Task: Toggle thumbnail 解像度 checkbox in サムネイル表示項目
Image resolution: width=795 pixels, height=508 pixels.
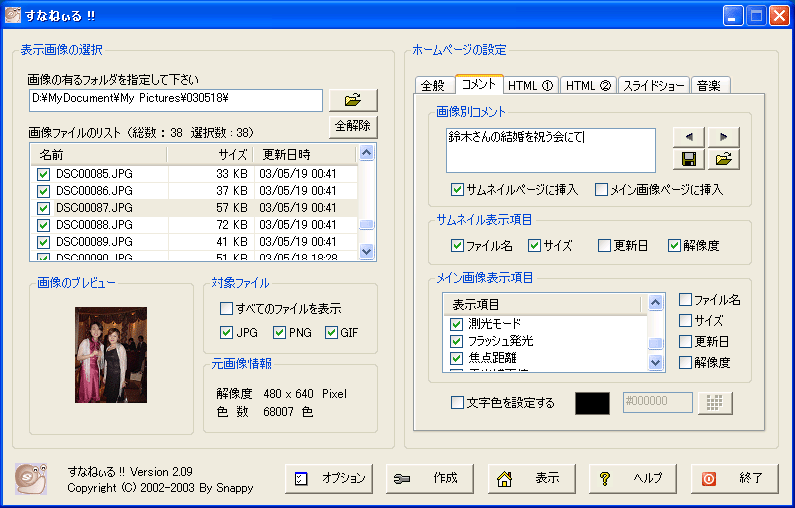Action: (x=674, y=246)
